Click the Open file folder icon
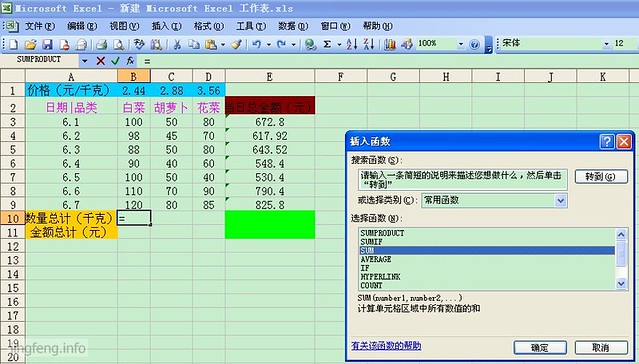Image resolution: width=639 pixels, height=364 pixels. 31,44
